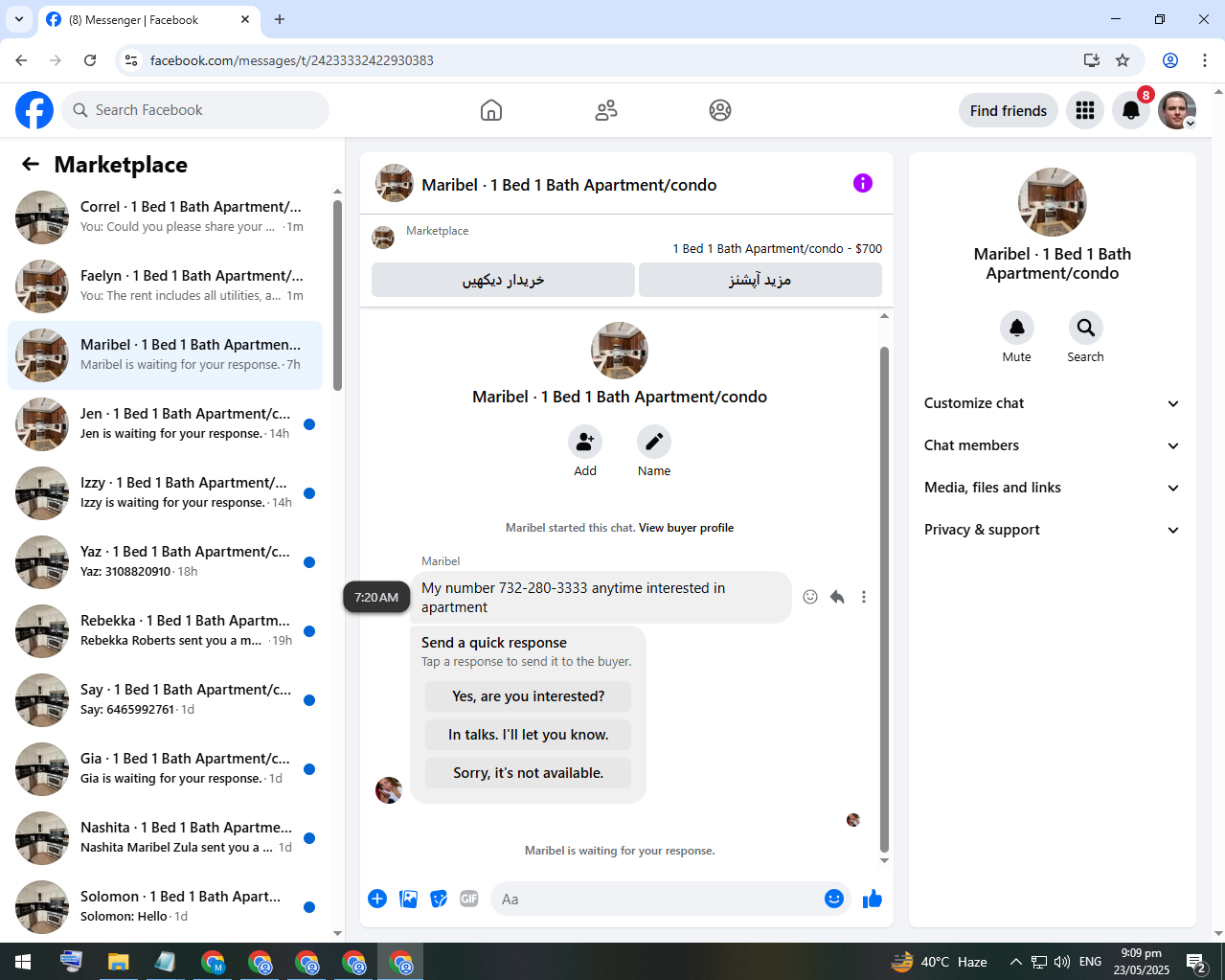Open the Facebook menu grid icon
Viewport: 1225px width, 980px height.
pos(1085,110)
